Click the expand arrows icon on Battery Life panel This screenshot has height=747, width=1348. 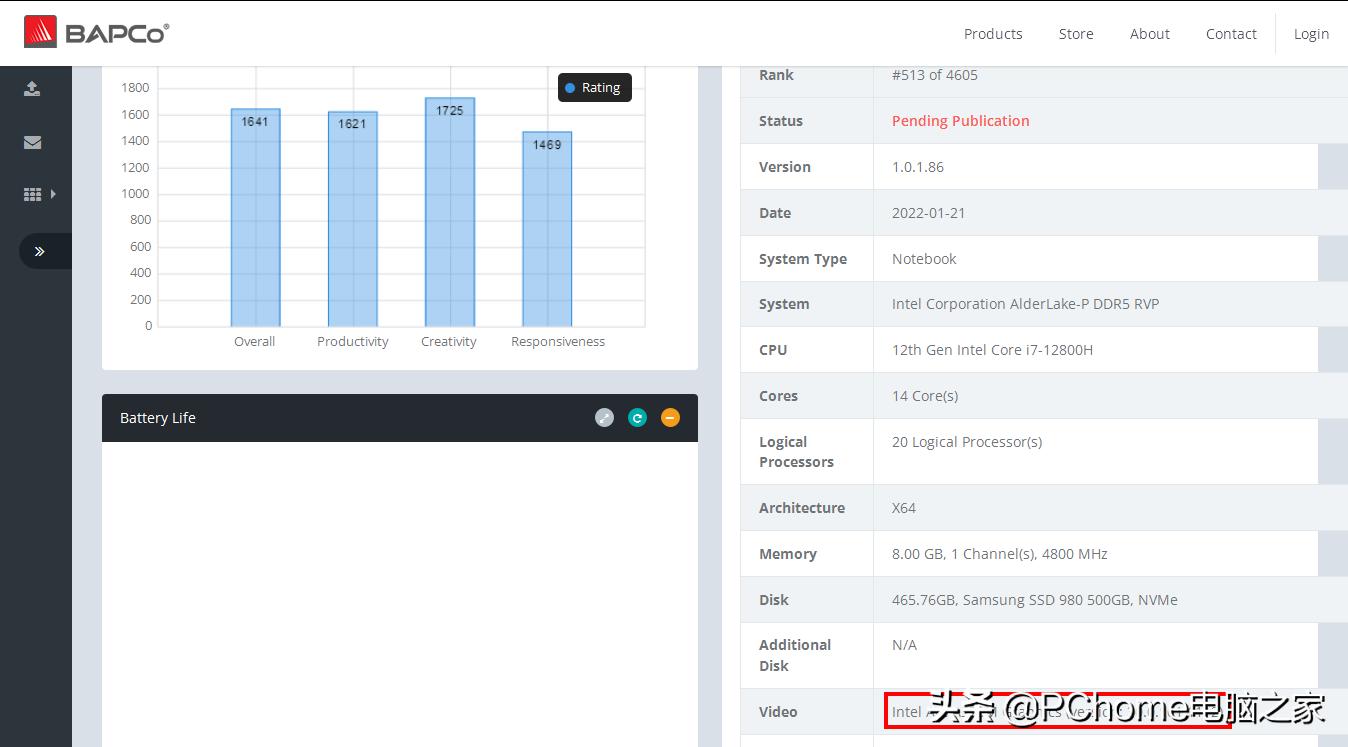point(604,417)
